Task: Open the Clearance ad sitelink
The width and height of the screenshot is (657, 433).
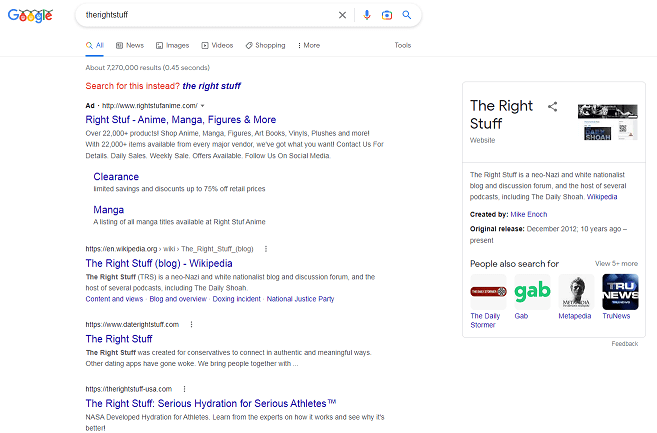Action: click(x=116, y=177)
